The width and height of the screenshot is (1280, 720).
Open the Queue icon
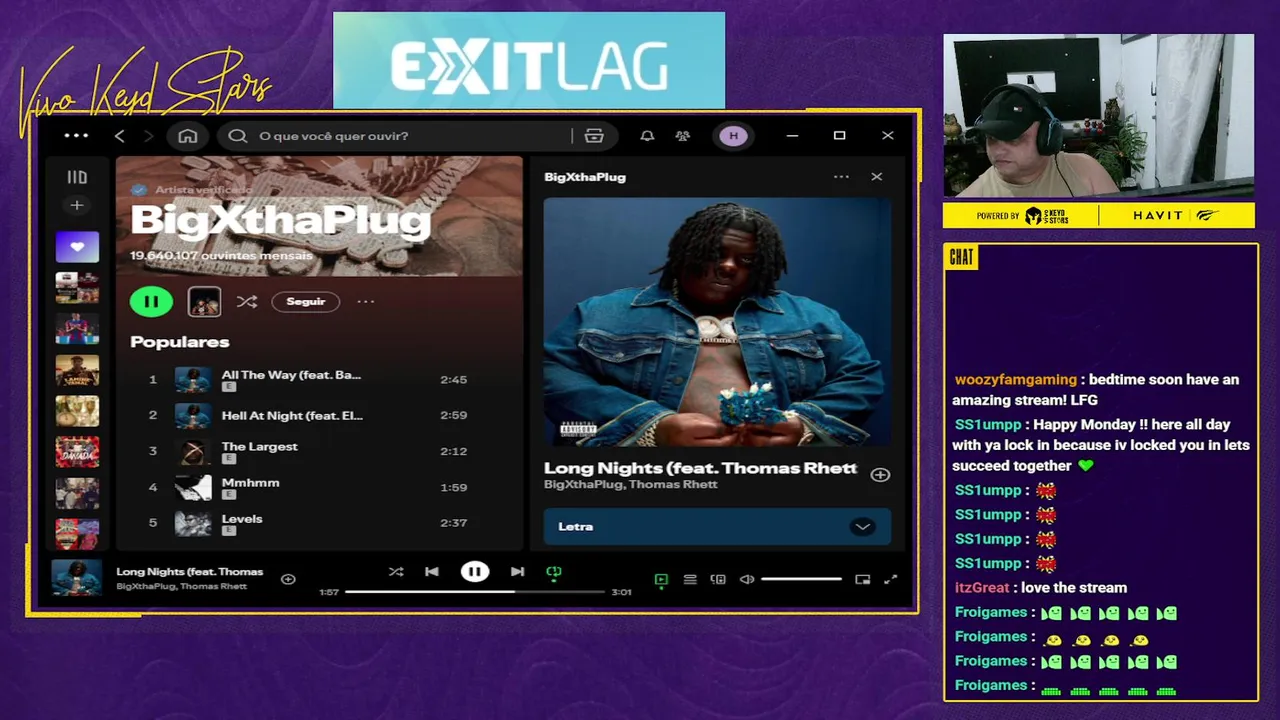point(690,579)
